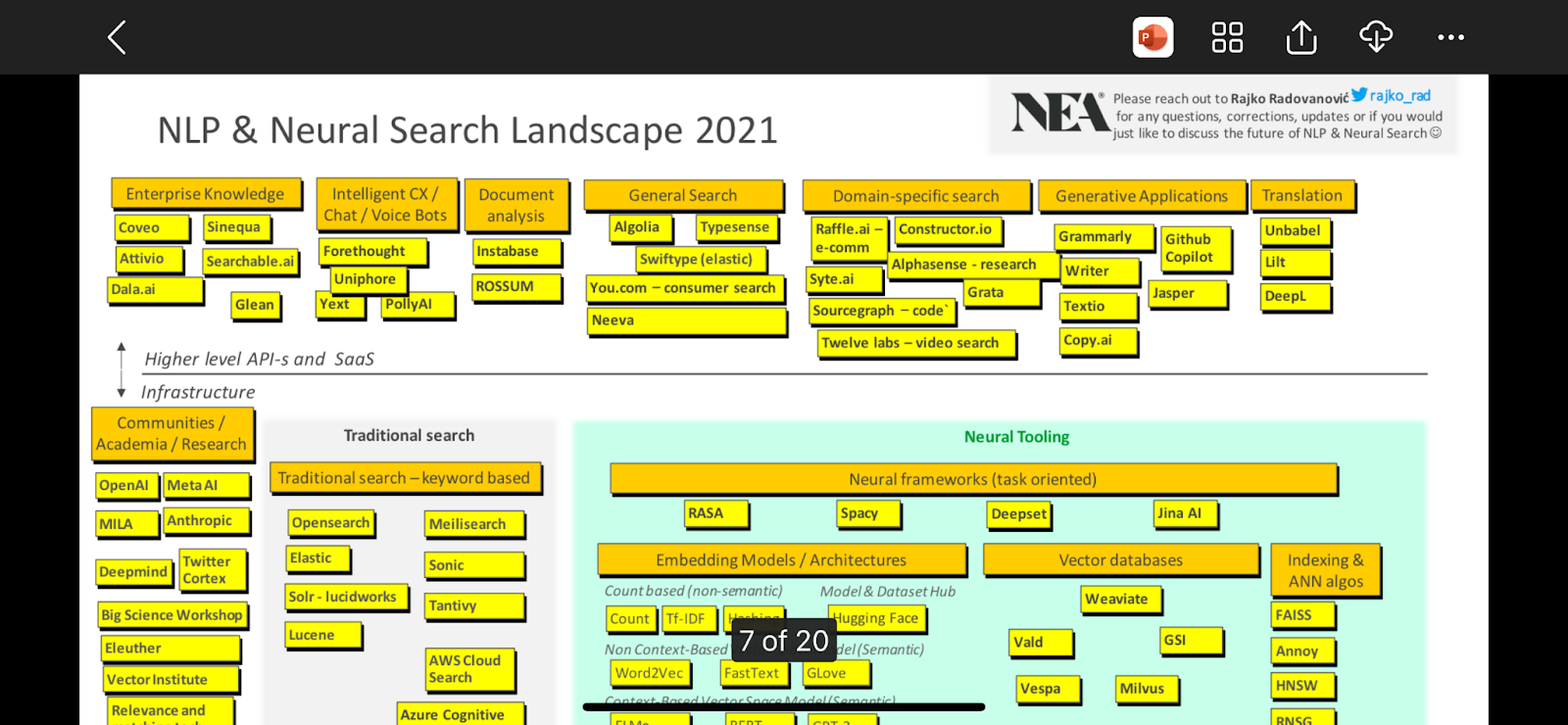Tap the back arrow in top bar
1568x725 pixels.
[117, 37]
